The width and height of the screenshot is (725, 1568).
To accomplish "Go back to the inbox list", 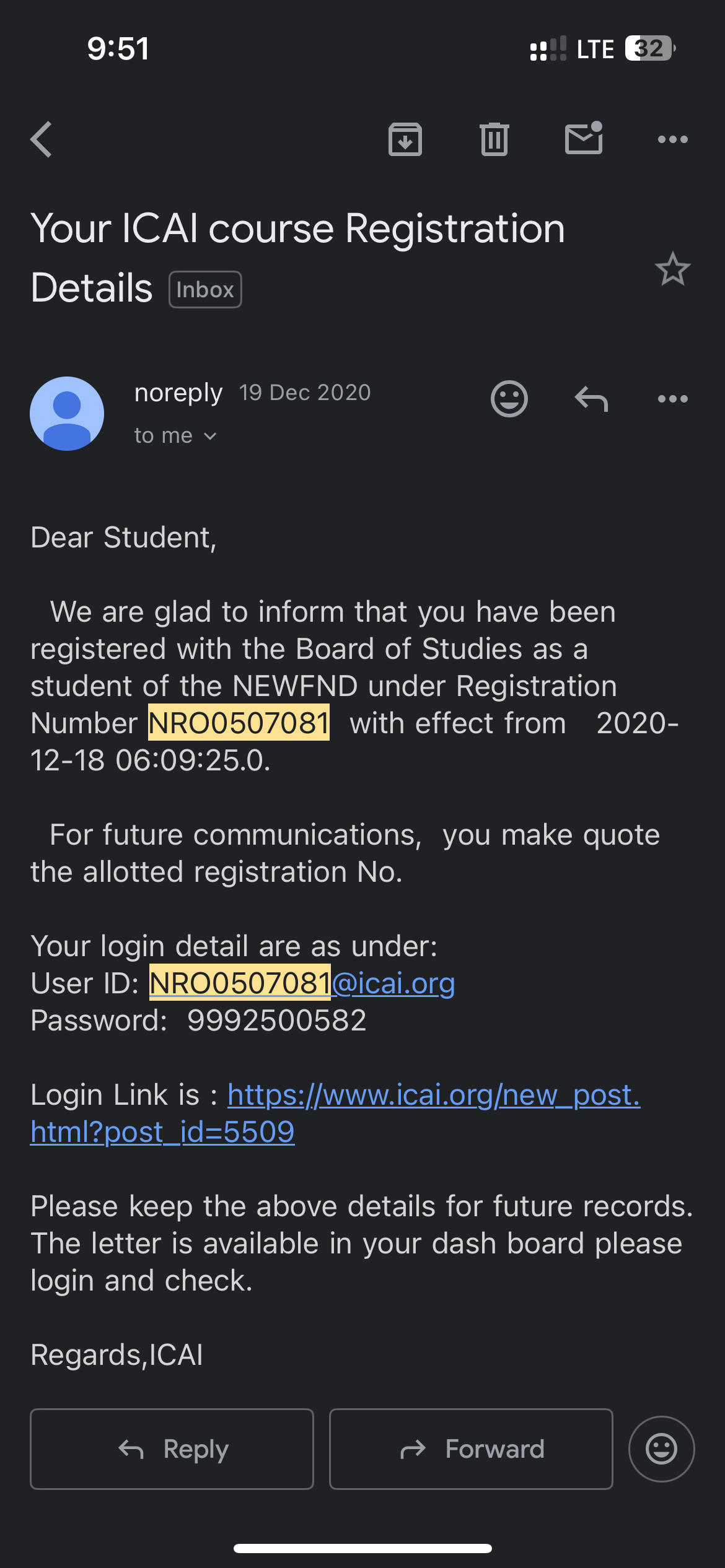I will (42, 139).
